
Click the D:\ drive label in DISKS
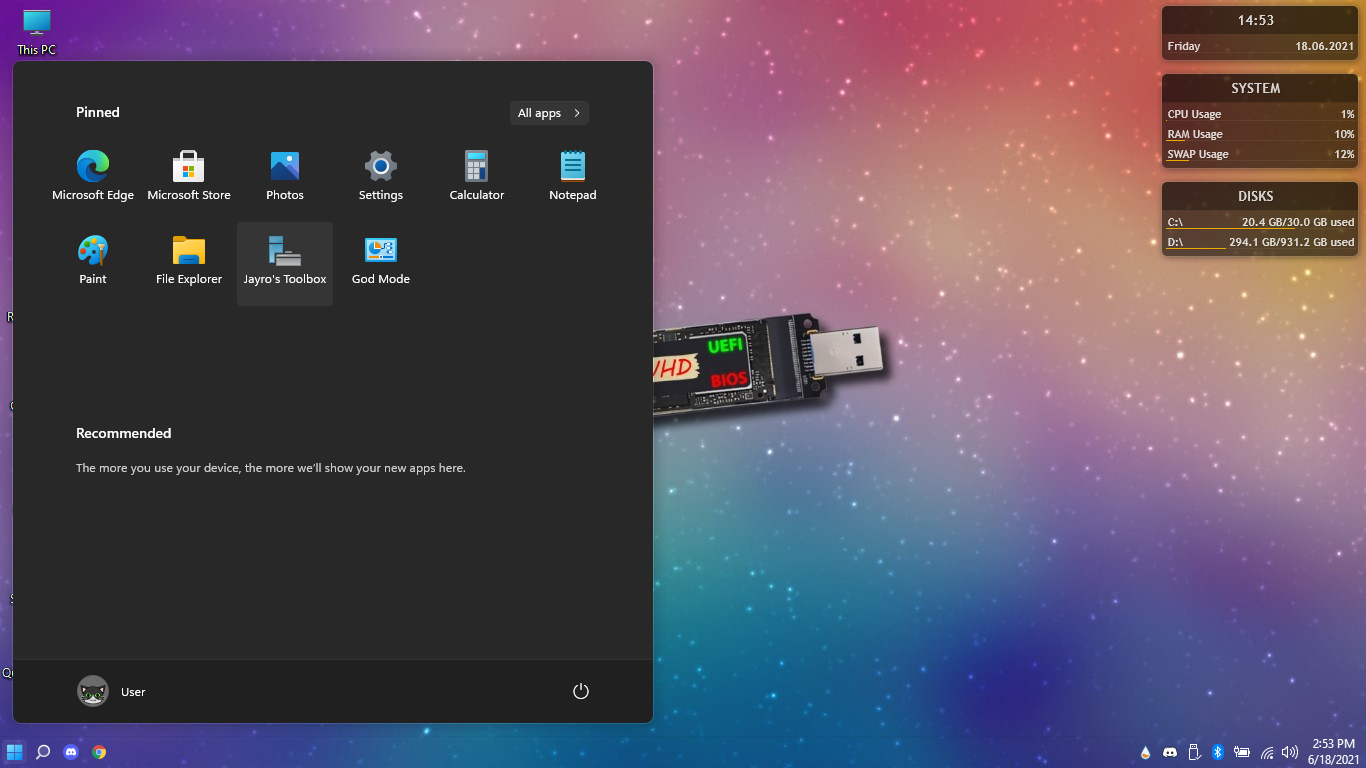(1175, 242)
